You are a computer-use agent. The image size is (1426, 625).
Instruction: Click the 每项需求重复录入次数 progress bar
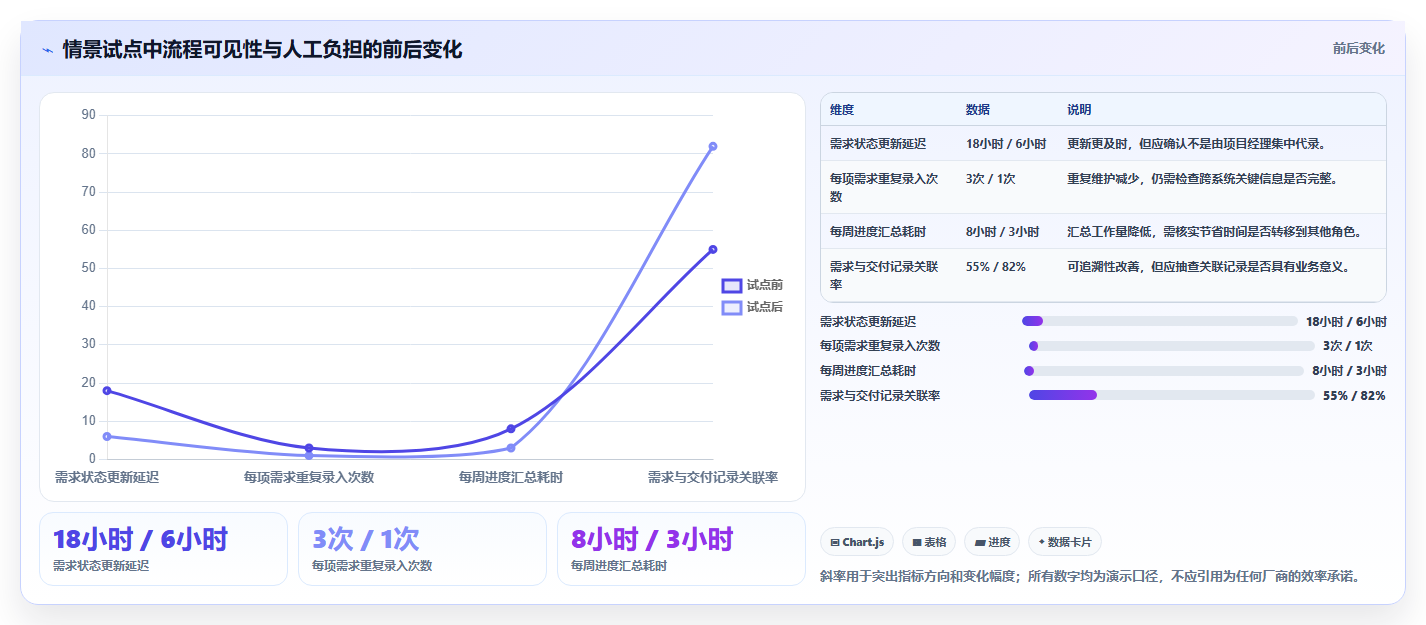click(x=1171, y=346)
